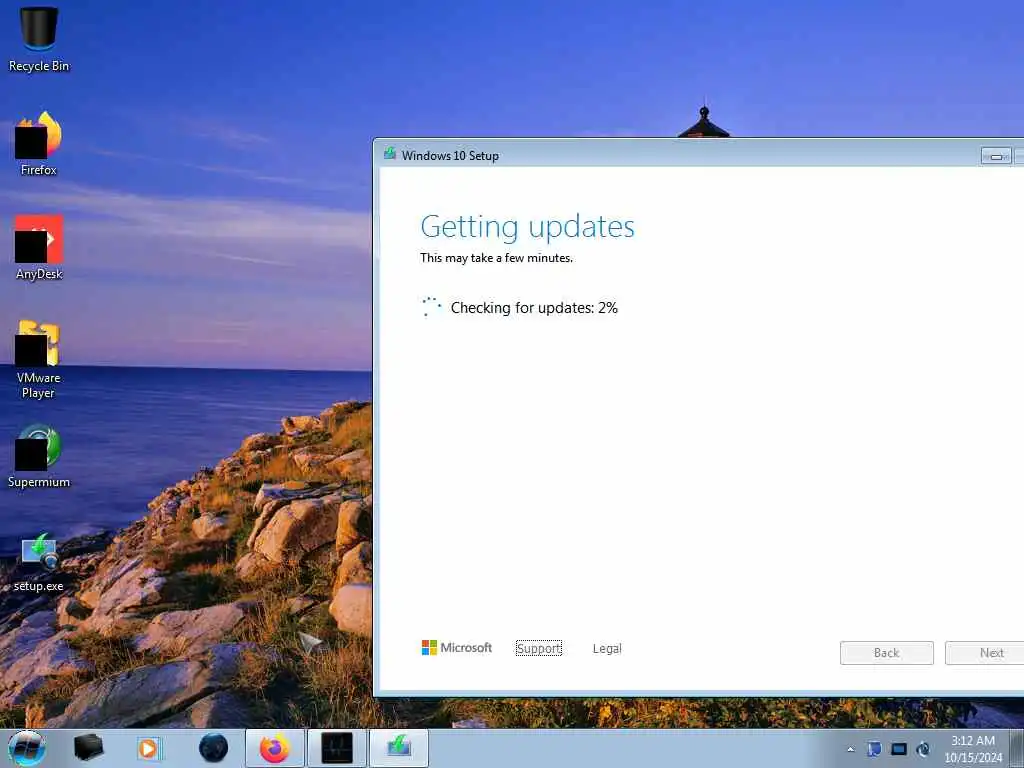Open the black folder icon in the taskbar
This screenshot has height=768, width=1024.
point(88,748)
